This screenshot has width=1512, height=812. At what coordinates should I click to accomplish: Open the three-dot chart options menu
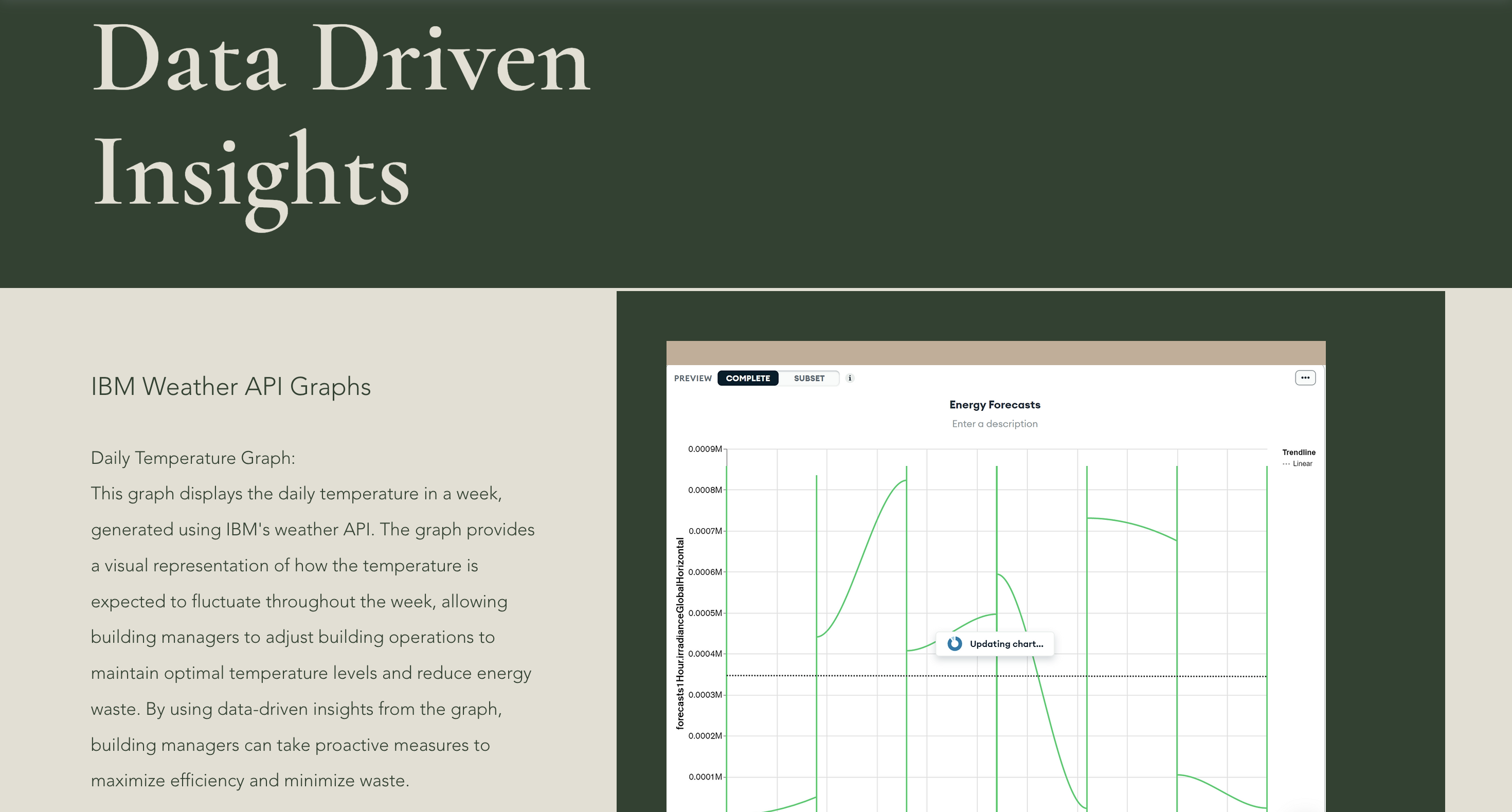click(x=1305, y=378)
